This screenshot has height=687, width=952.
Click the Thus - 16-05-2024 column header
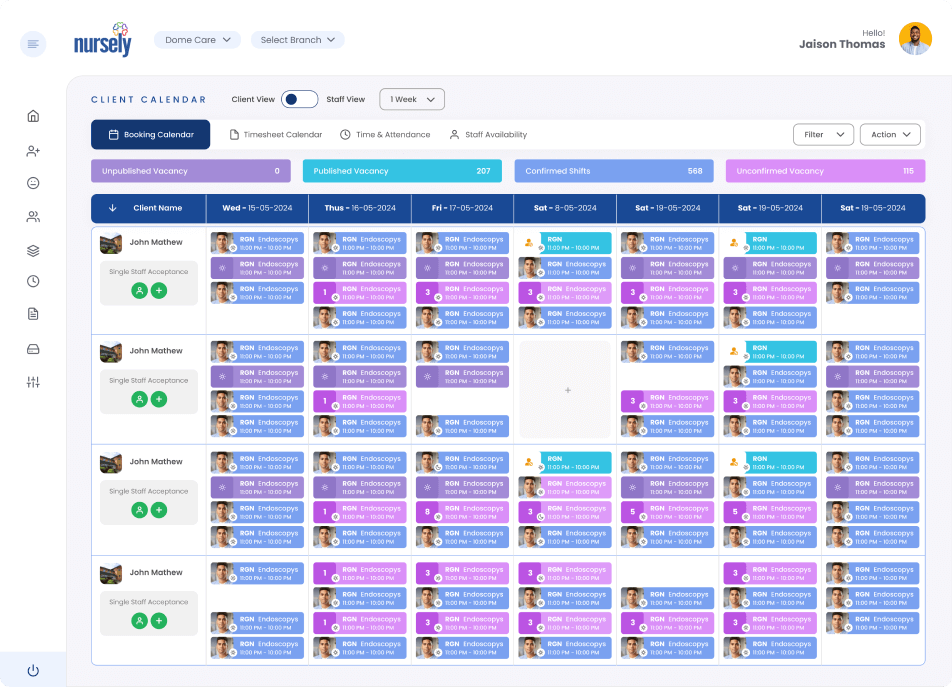pyautogui.click(x=360, y=208)
